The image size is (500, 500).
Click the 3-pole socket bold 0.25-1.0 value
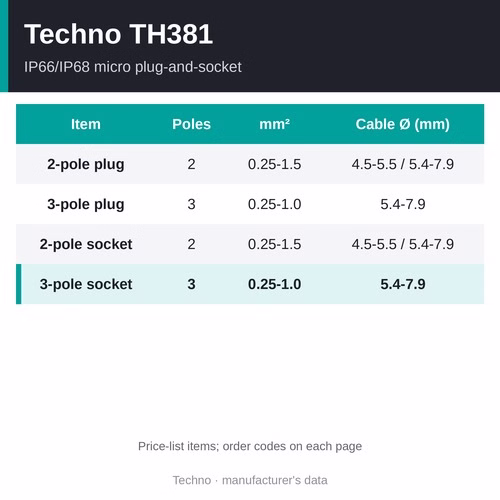coord(274,284)
